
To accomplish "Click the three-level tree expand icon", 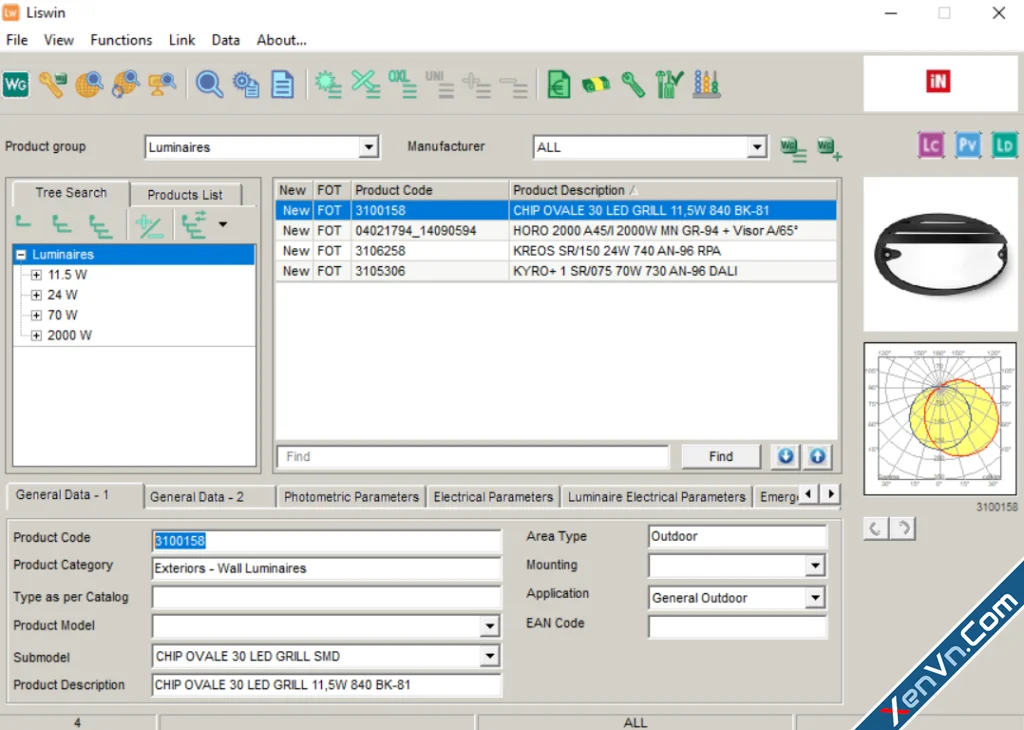I will click(100, 225).
